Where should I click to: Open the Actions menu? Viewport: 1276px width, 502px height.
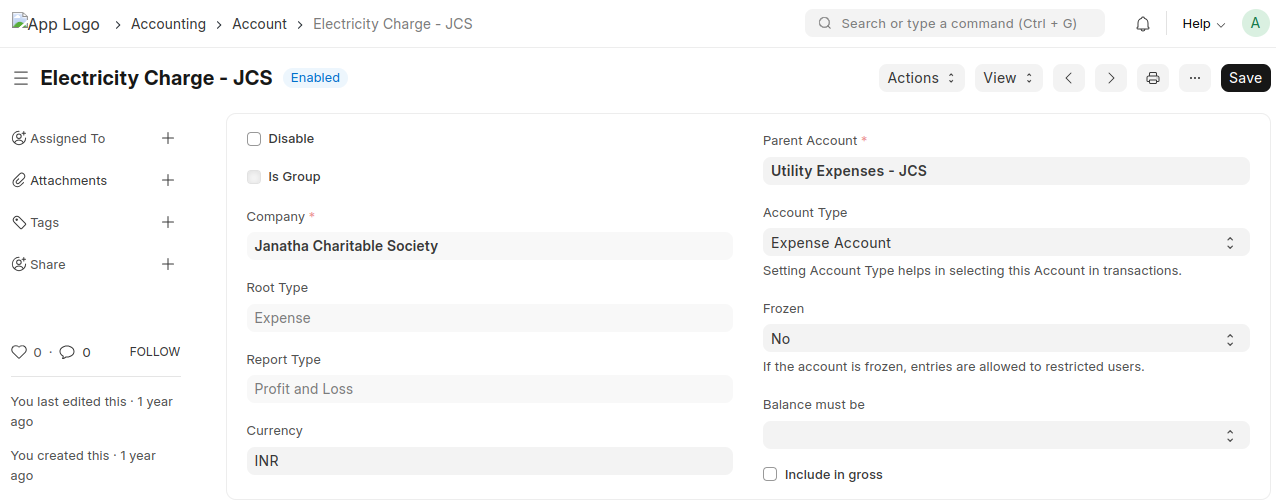click(x=921, y=78)
